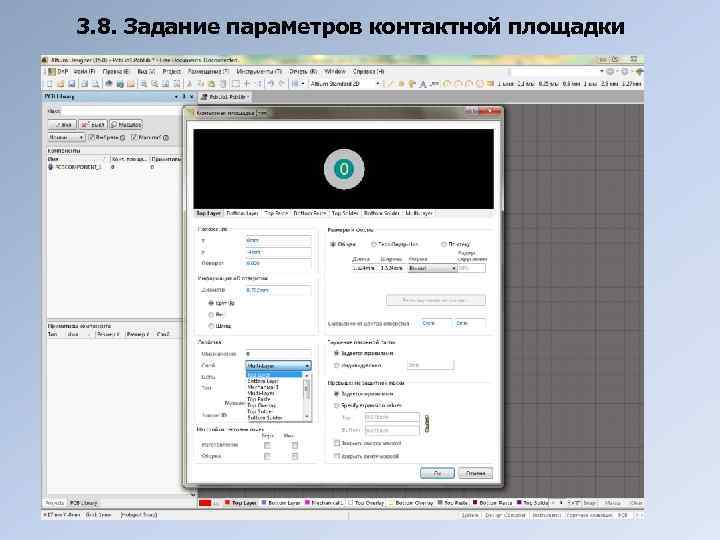
Task: Open the PCB Library panel menu arrow
Action: [x=176, y=97]
